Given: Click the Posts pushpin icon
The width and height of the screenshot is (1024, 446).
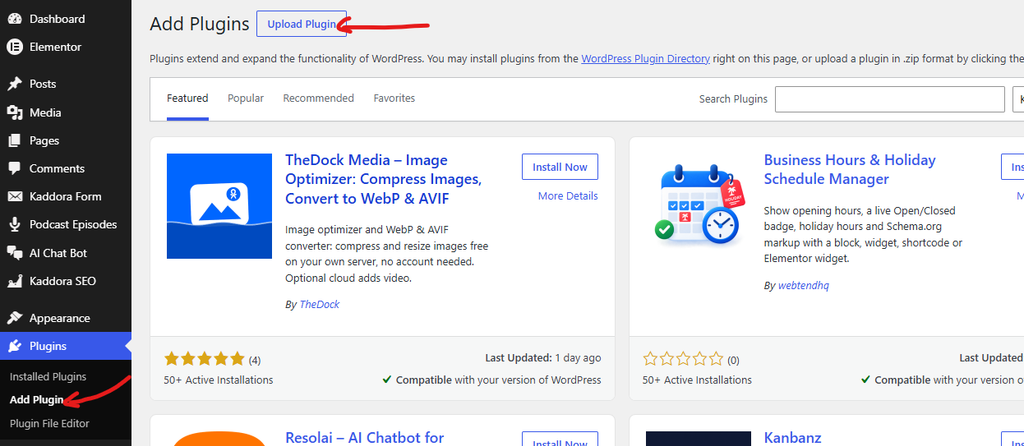Looking at the screenshot, I should tap(14, 84).
